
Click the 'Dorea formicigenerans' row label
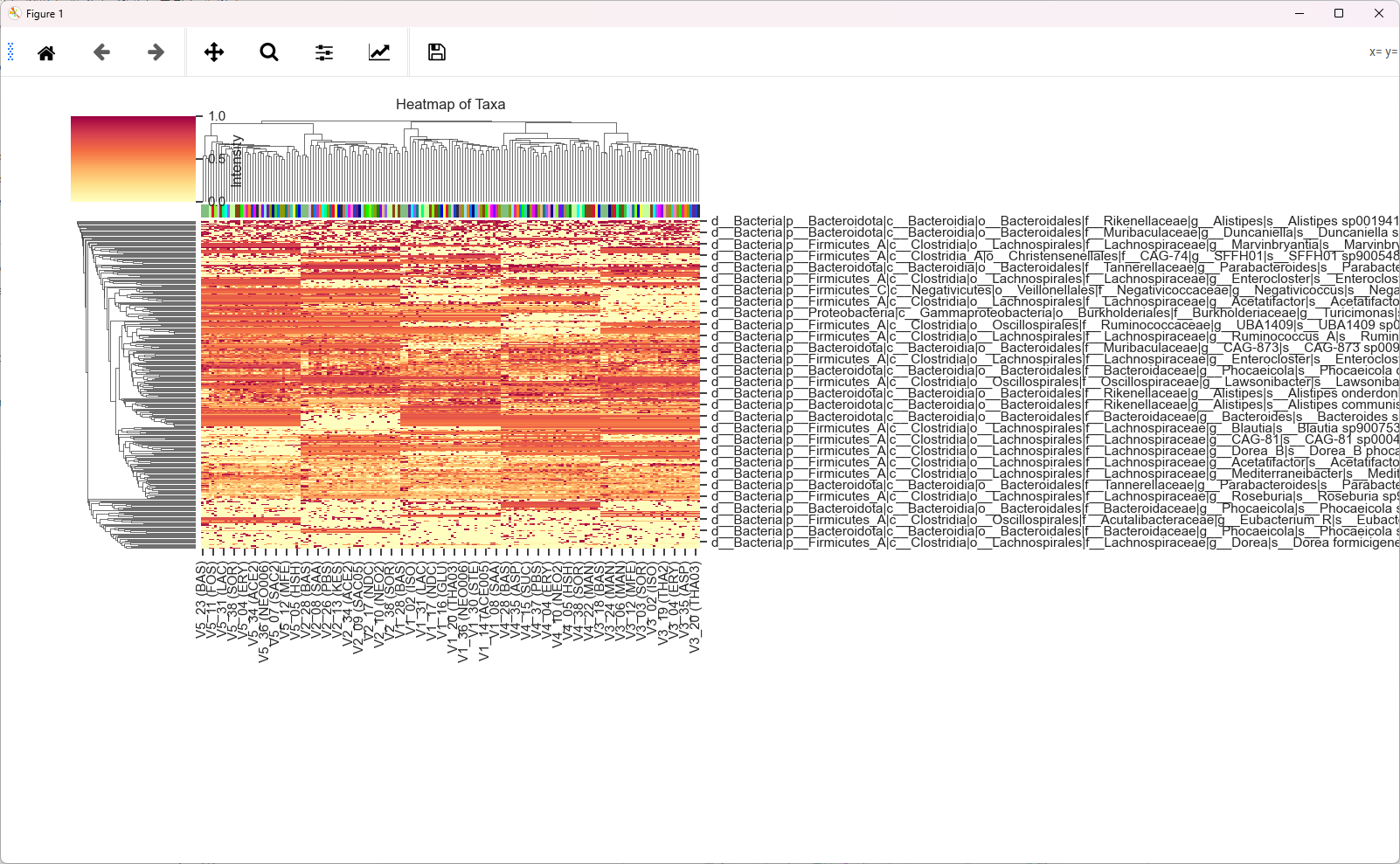pos(1055,543)
